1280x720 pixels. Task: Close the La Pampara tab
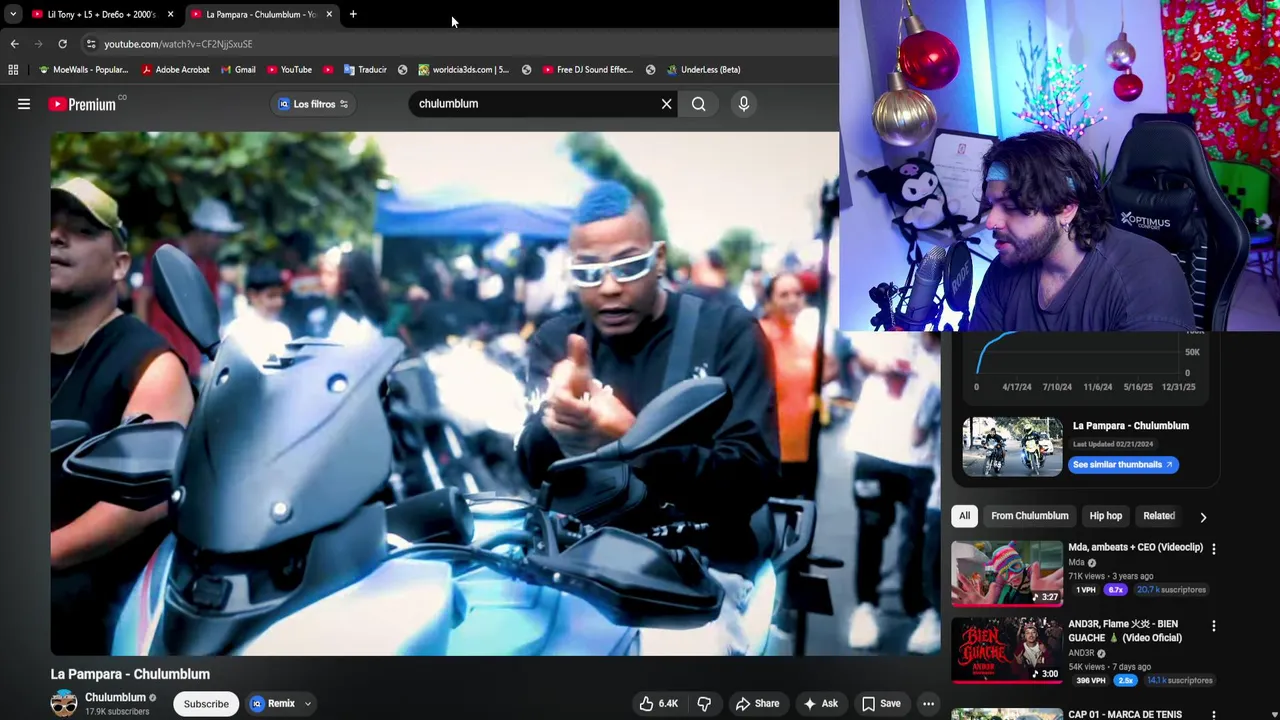pyautogui.click(x=329, y=14)
